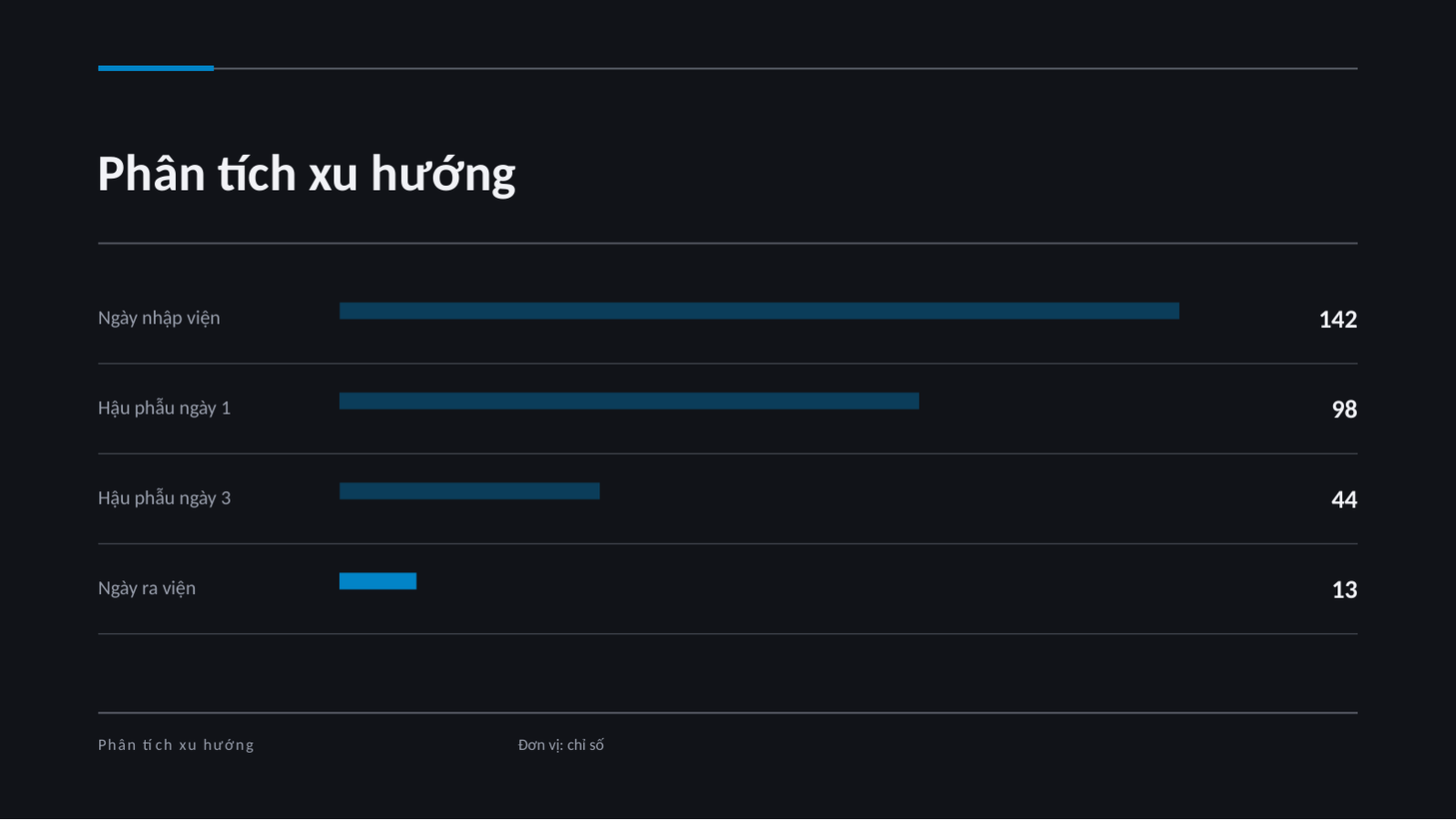Image resolution: width=1456 pixels, height=820 pixels.
Task: Select the Hậu phẫu ngày 3 label
Action: (164, 497)
